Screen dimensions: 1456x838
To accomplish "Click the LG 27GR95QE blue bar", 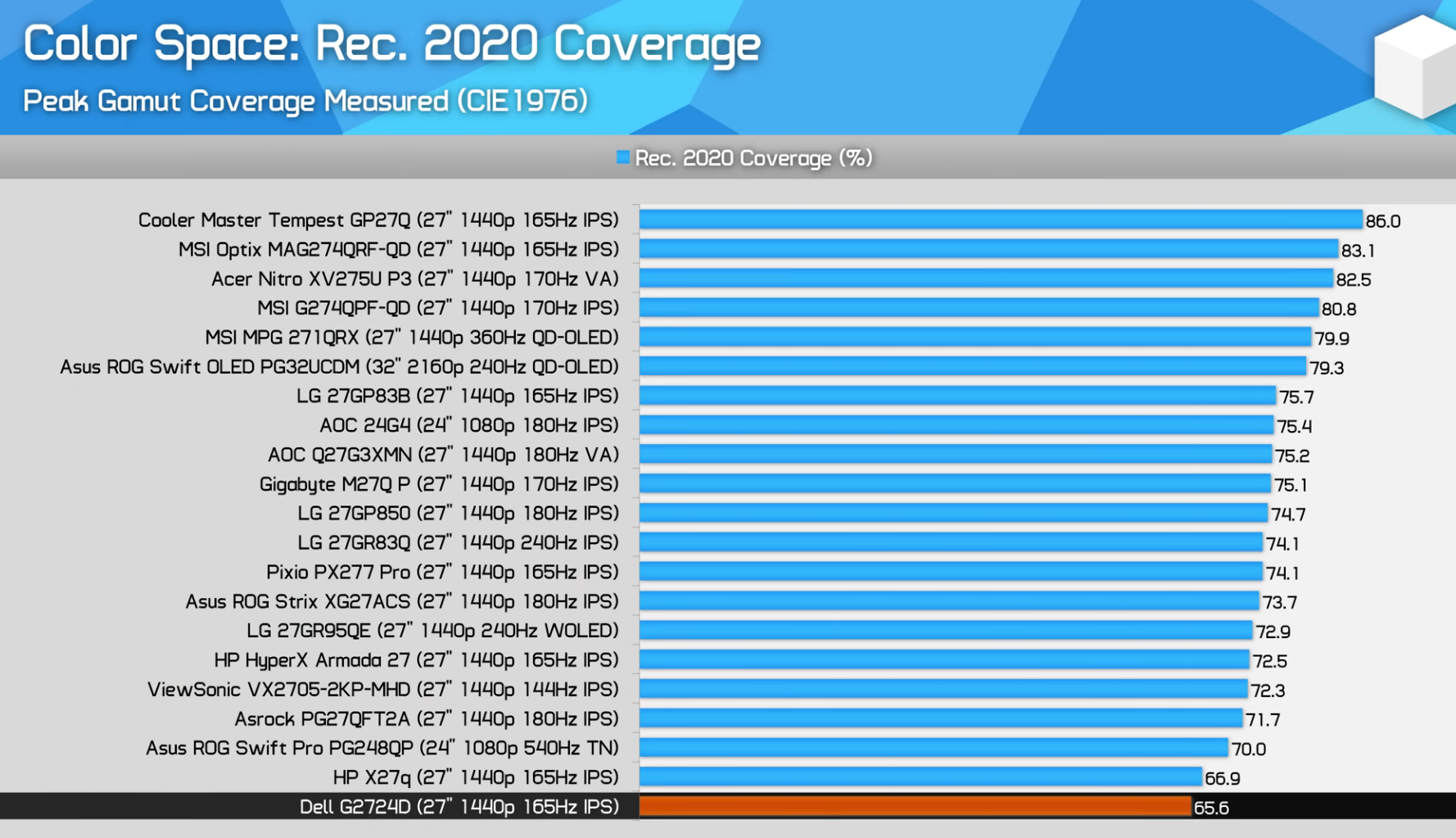I will [946, 631].
